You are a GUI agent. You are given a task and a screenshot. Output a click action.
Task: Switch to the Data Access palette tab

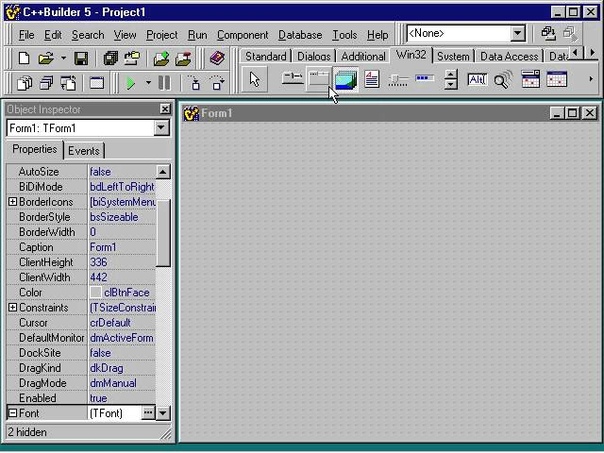[x=509, y=56]
